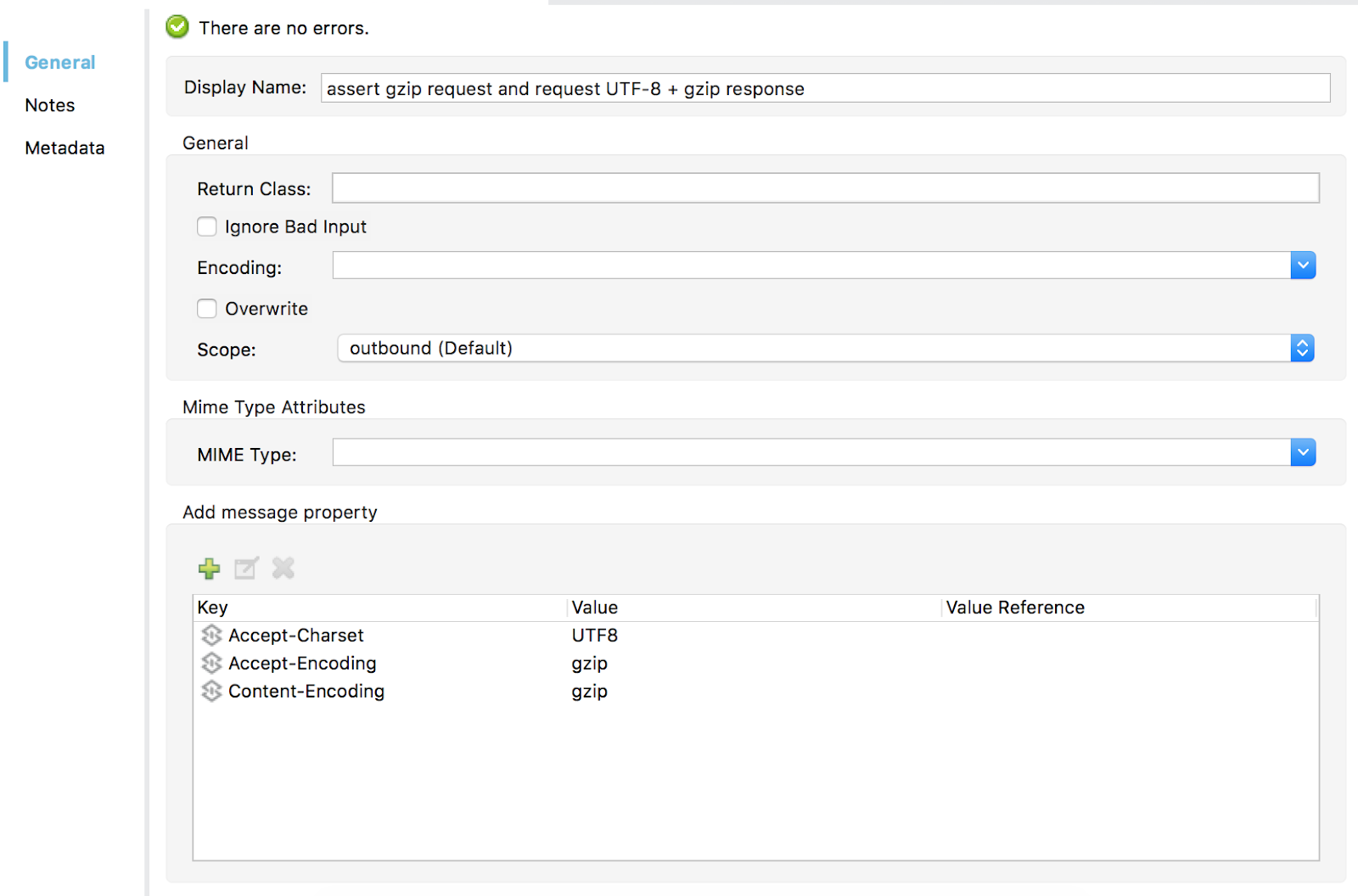Toggle the Overwrite checkbox
1358x896 pixels.
click(207, 309)
